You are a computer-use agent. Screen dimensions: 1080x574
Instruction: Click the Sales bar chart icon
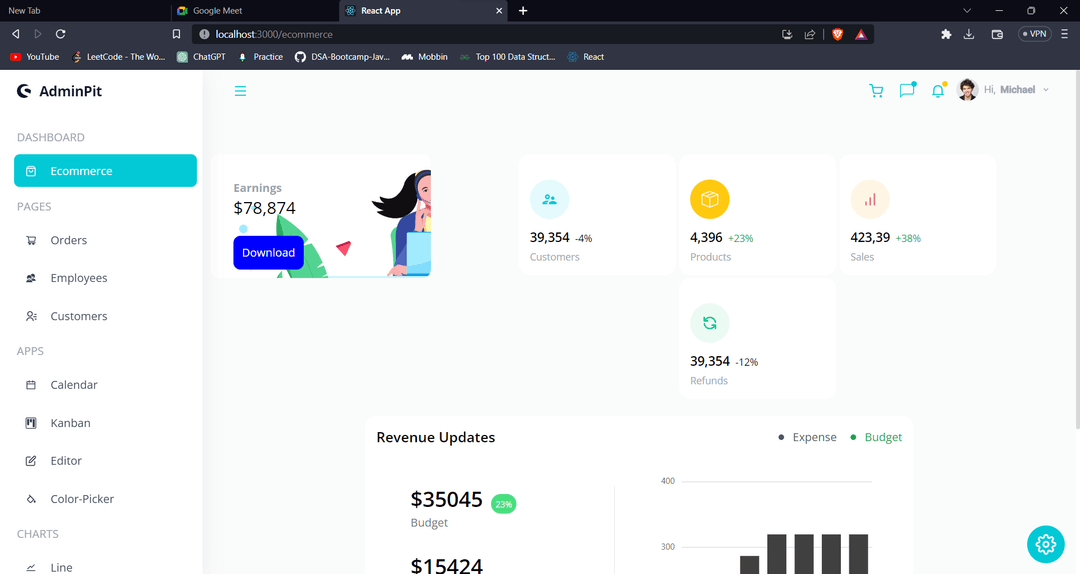pyautogui.click(x=869, y=199)
